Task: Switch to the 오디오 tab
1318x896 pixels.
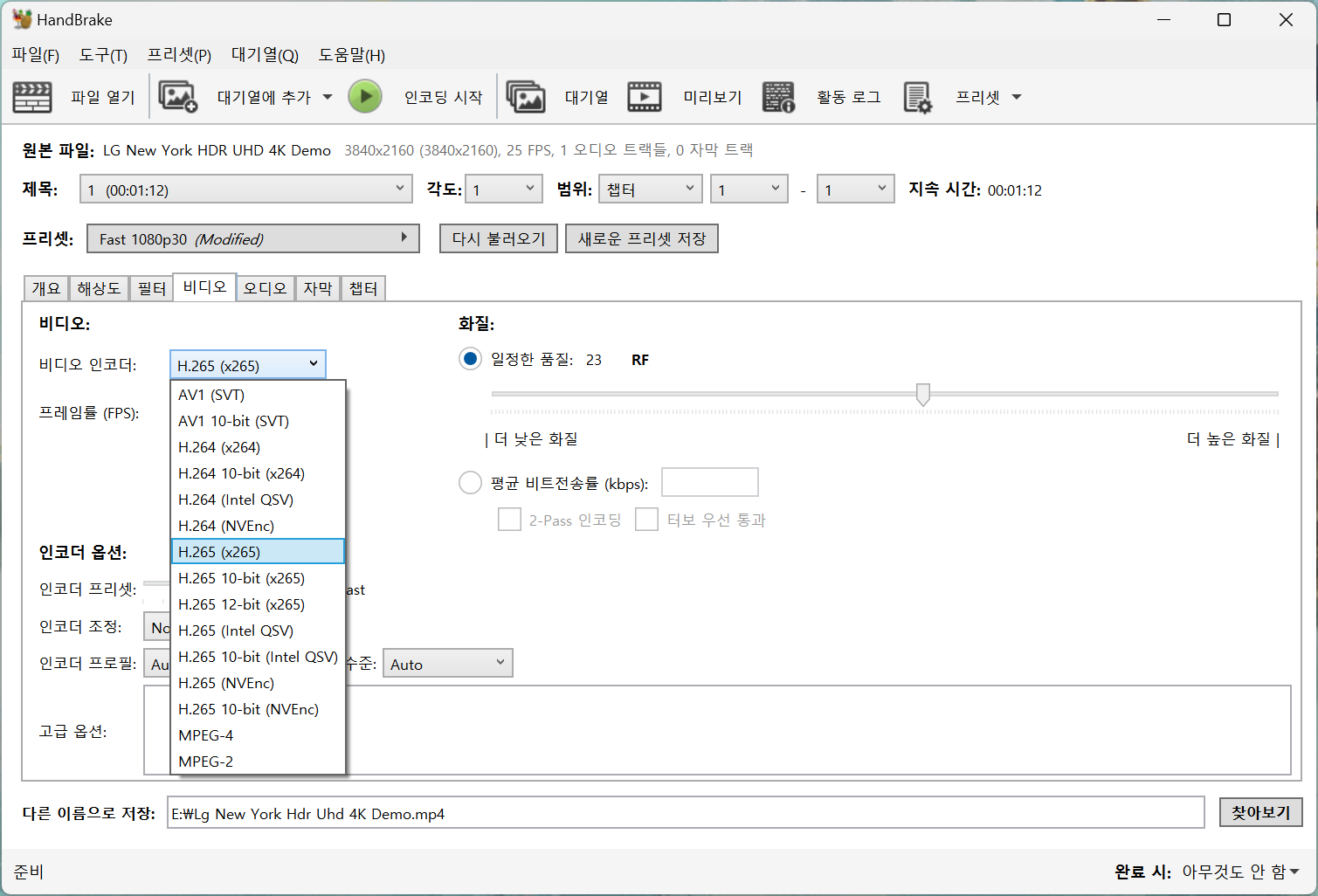Action: (x=265, y=288)
